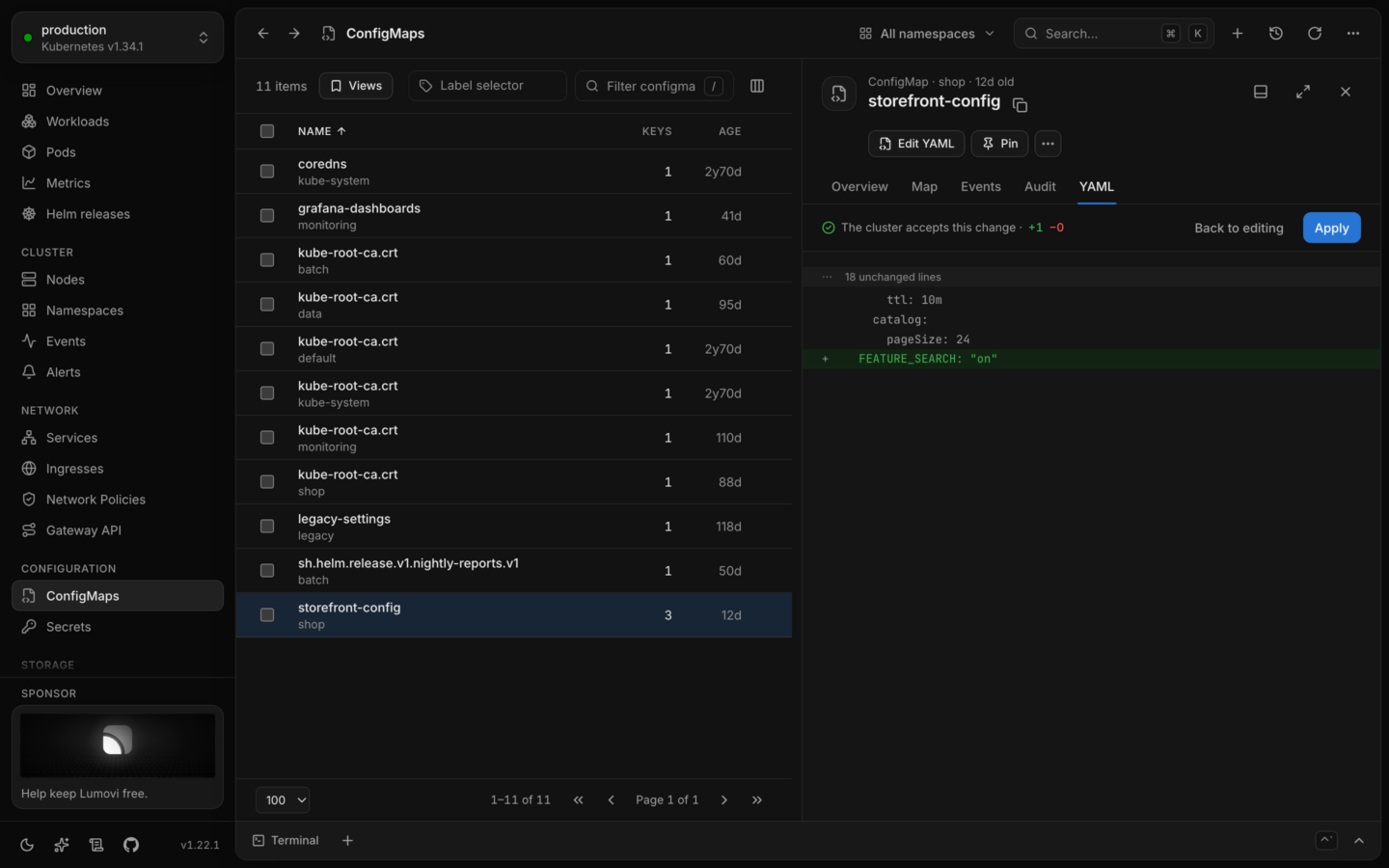
Task: Refresh the ConfigMaps list
Action: (1315, 33)
